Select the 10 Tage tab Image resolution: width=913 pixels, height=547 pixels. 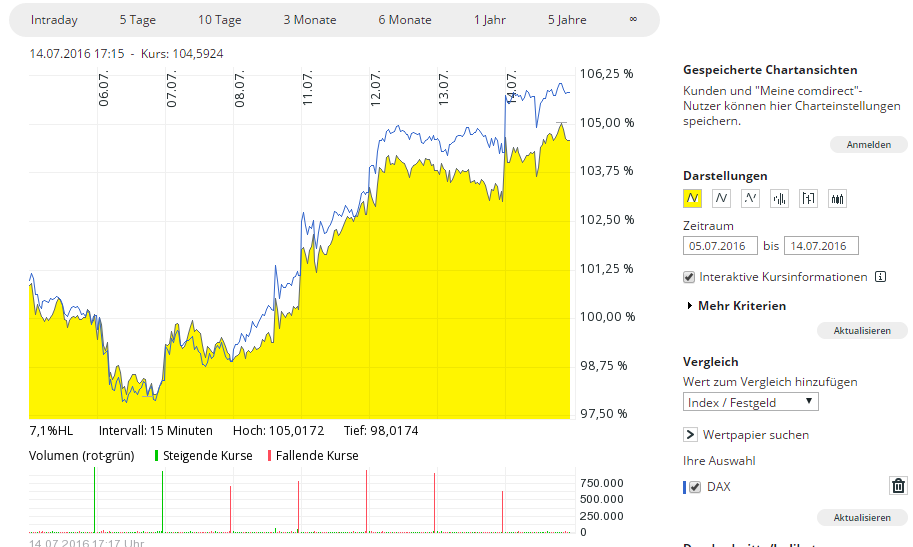[x=220, y=20]
